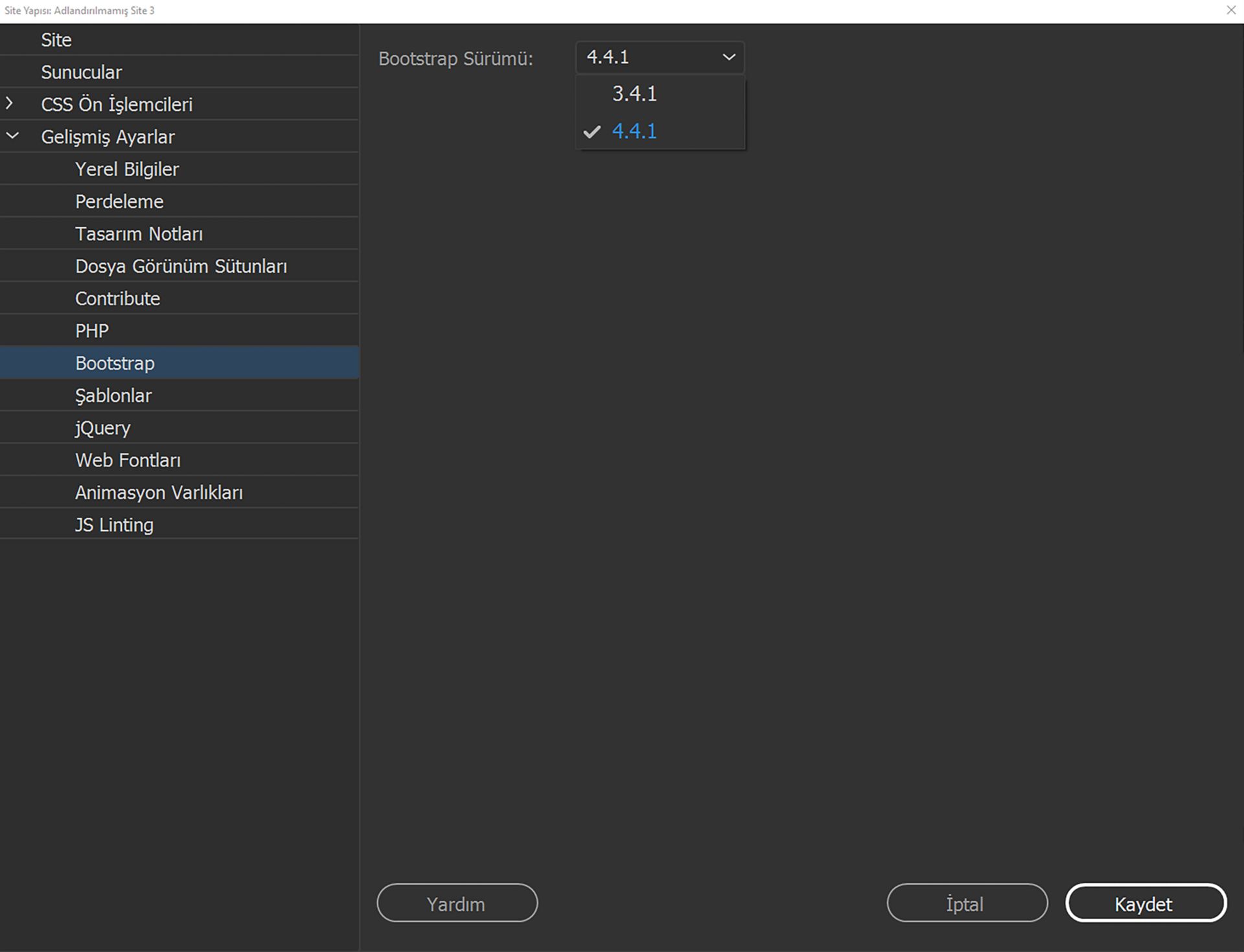
Task: Select Yerel Bilgiler settings
Action: coord(127,169)
